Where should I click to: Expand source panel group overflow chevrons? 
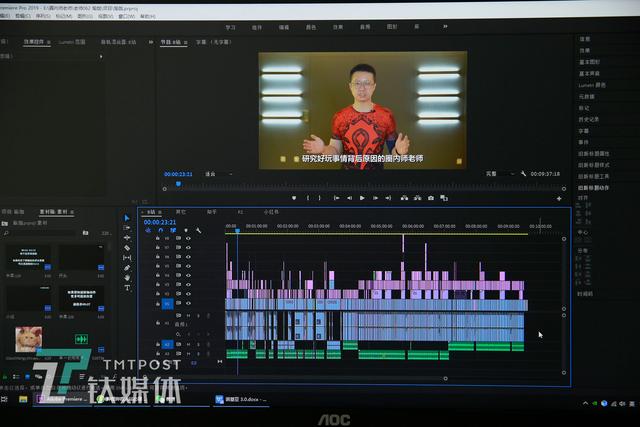pos(151,42)
